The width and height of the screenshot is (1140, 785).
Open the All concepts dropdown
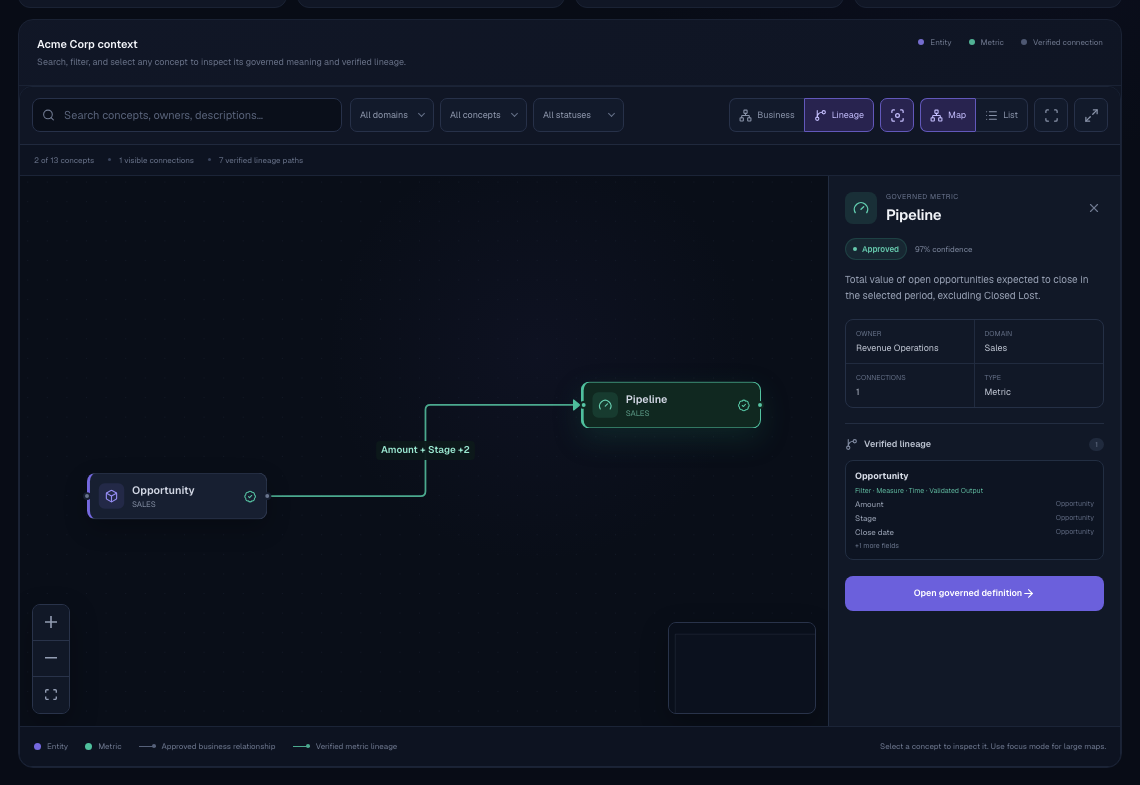pyautogui.click(x=483, y=115)
